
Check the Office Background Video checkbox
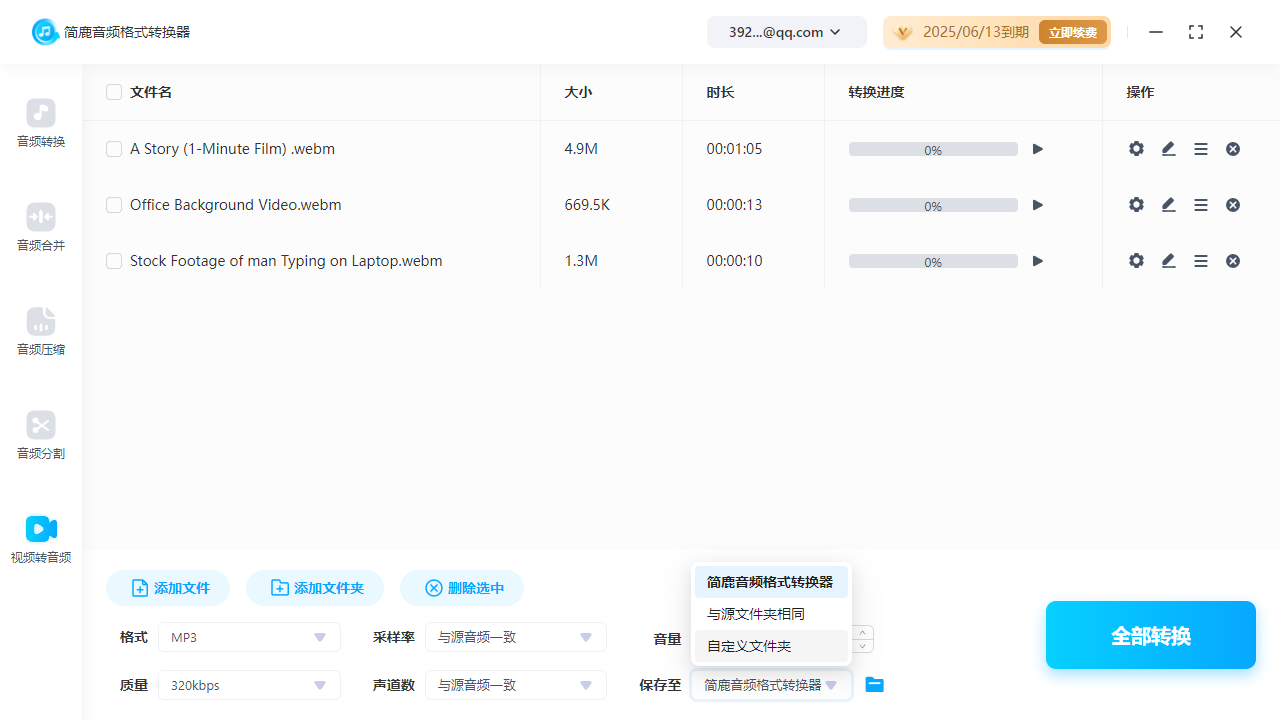click(x=114, y=204)
